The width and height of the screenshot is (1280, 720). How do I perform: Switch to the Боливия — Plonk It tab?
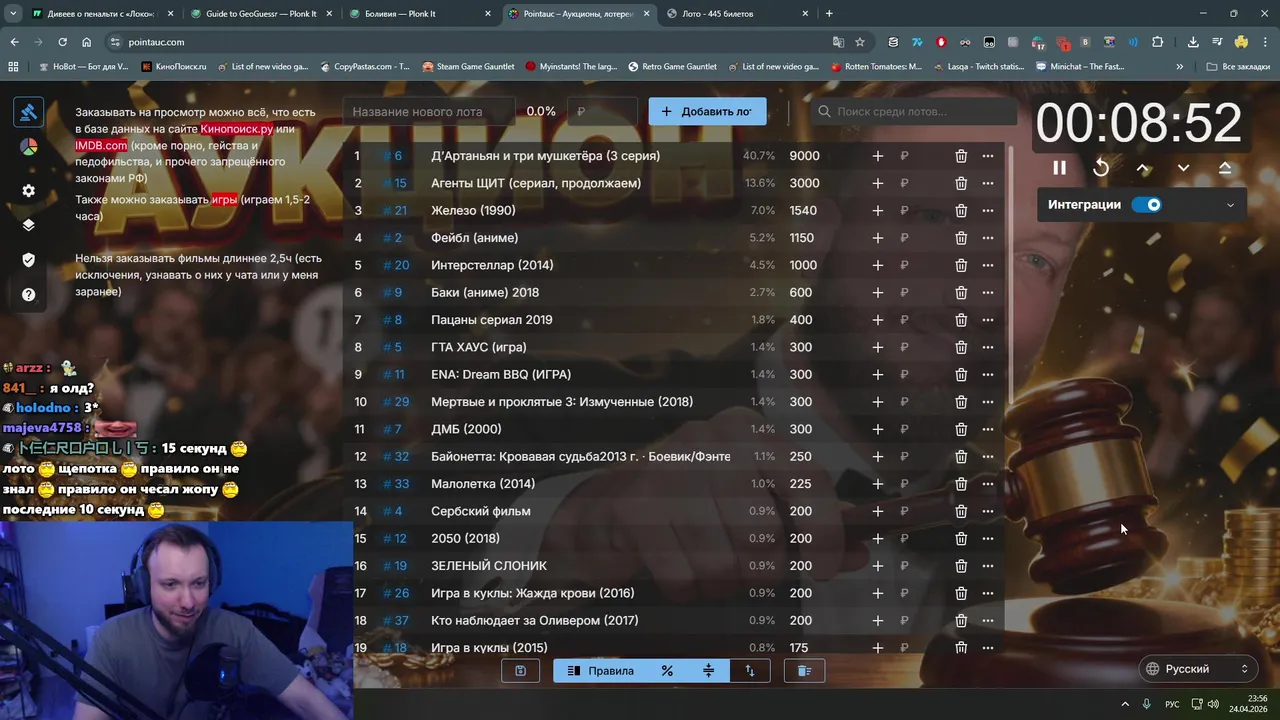coord(420,14)
